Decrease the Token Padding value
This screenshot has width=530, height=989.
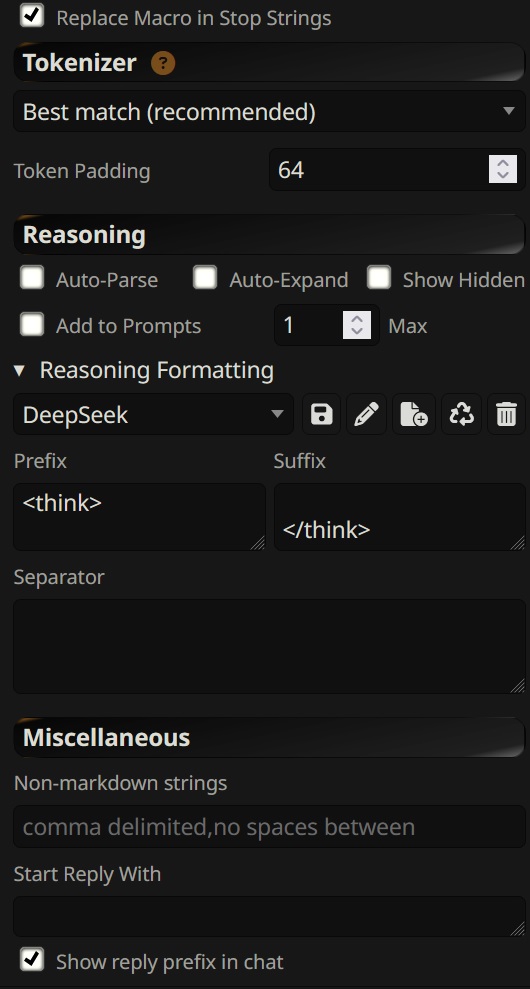point(503,176)
